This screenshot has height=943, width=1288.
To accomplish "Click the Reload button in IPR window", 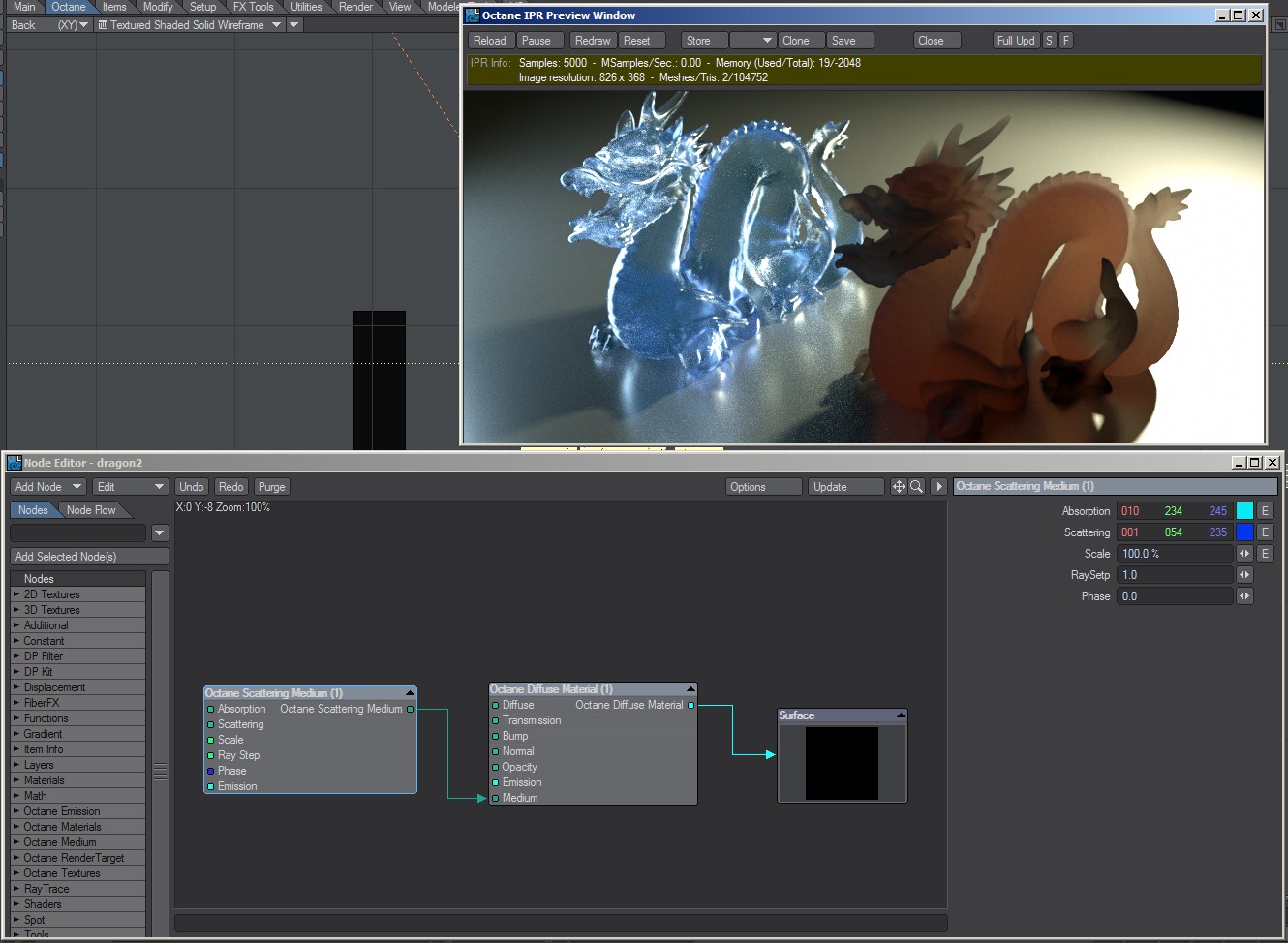I will (490, 41).
